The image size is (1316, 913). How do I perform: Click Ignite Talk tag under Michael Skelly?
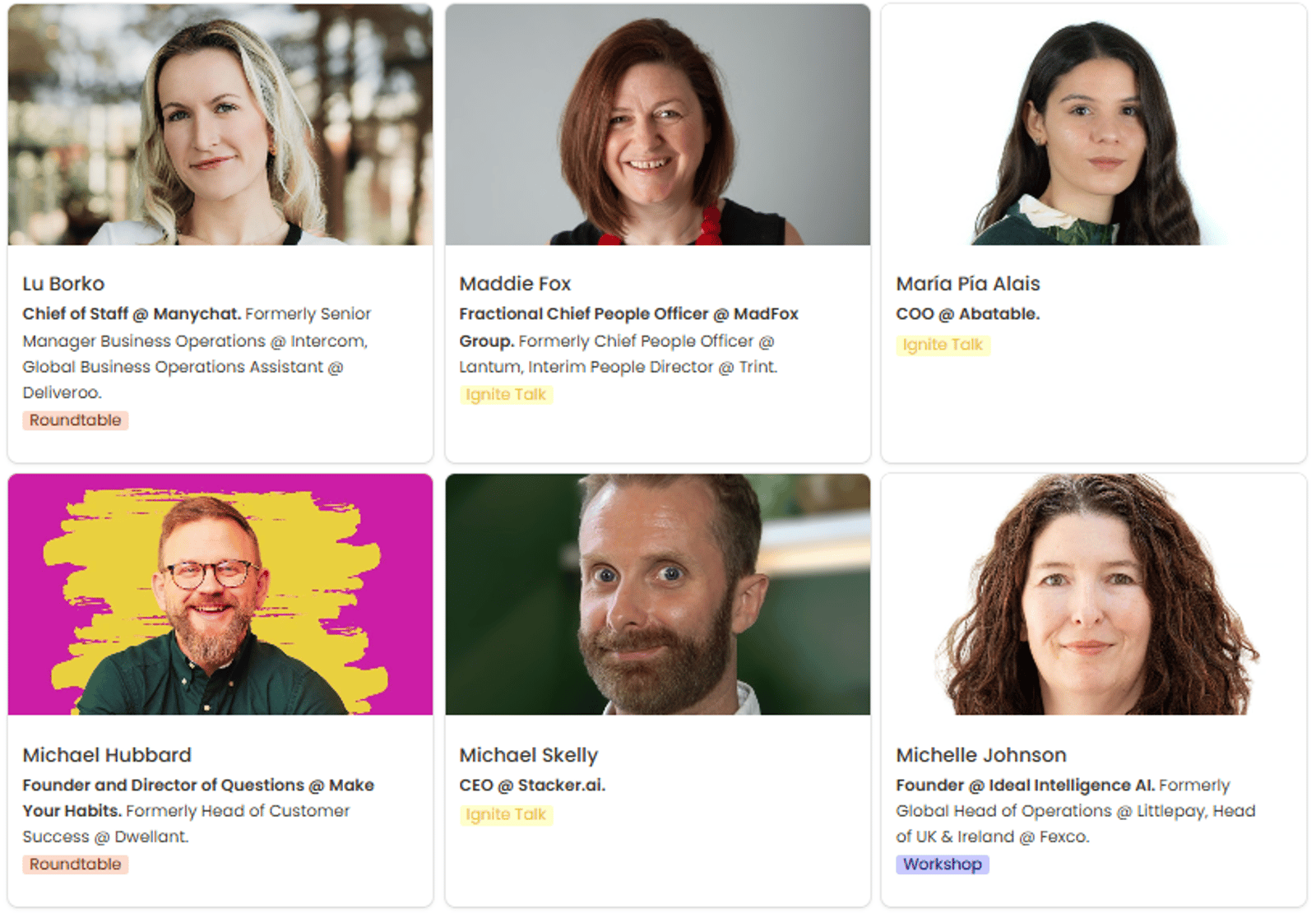pyautogui.click(x=506, y=814)
